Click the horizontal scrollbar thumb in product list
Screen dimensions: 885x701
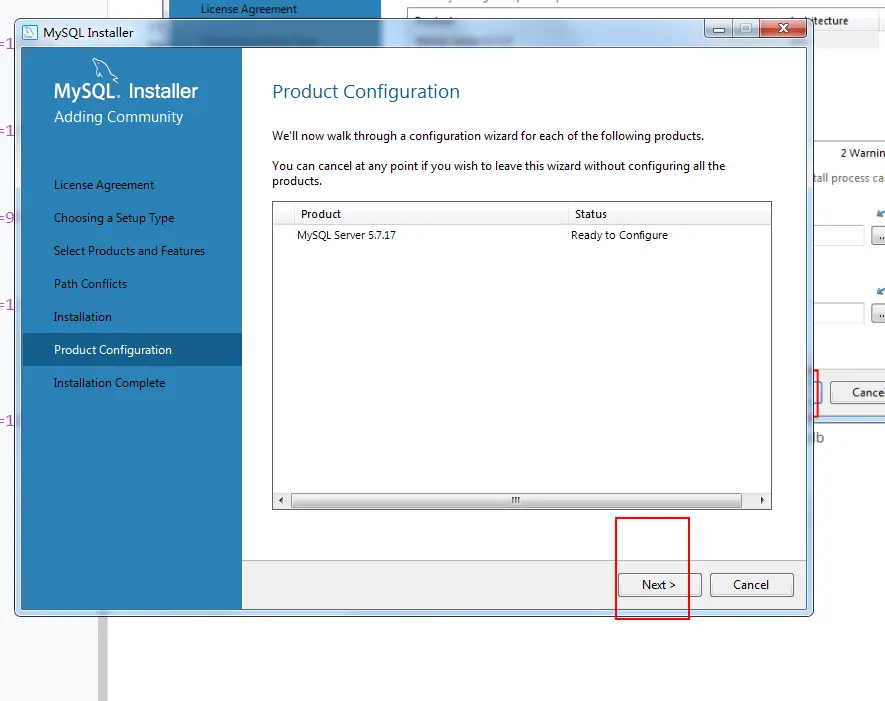[x=516, y=500]
